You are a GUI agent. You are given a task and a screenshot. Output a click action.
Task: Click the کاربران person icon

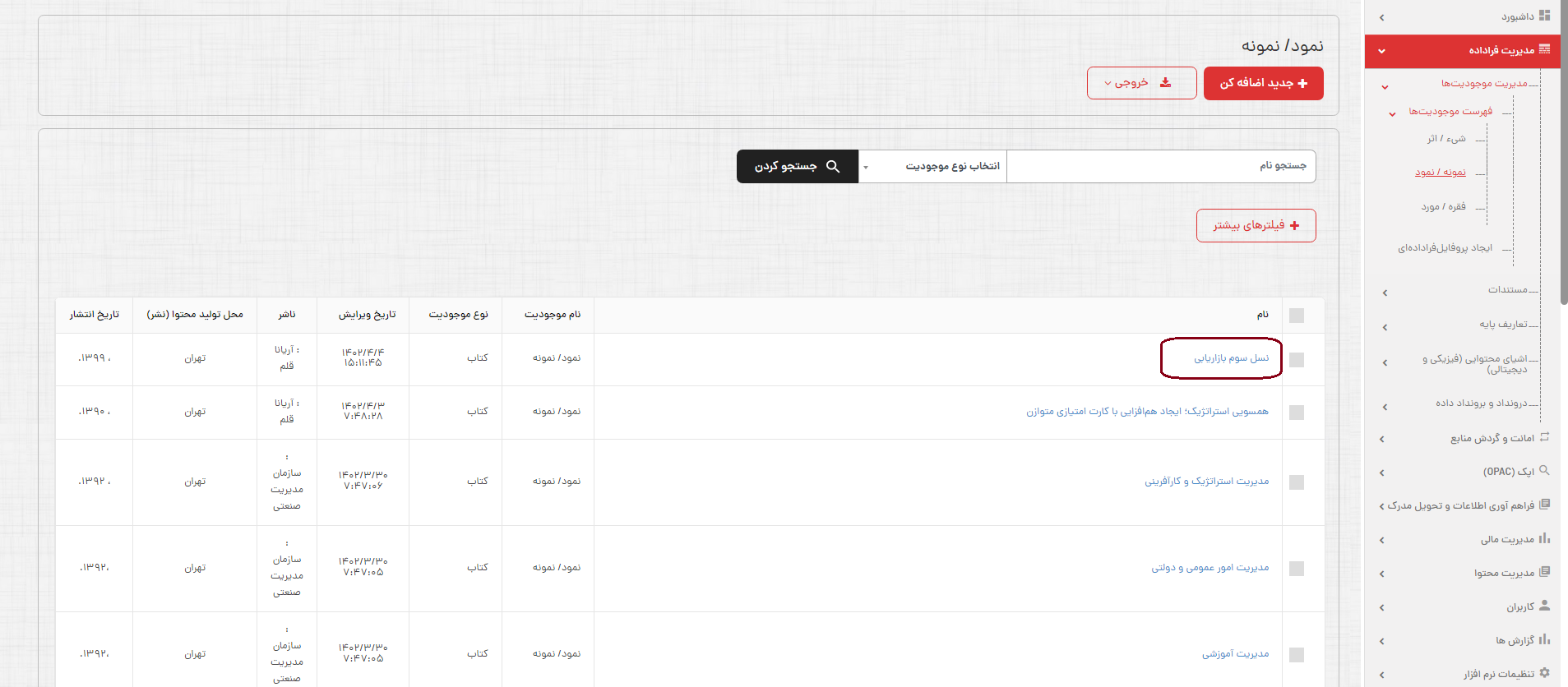[x=1544, y=606]
